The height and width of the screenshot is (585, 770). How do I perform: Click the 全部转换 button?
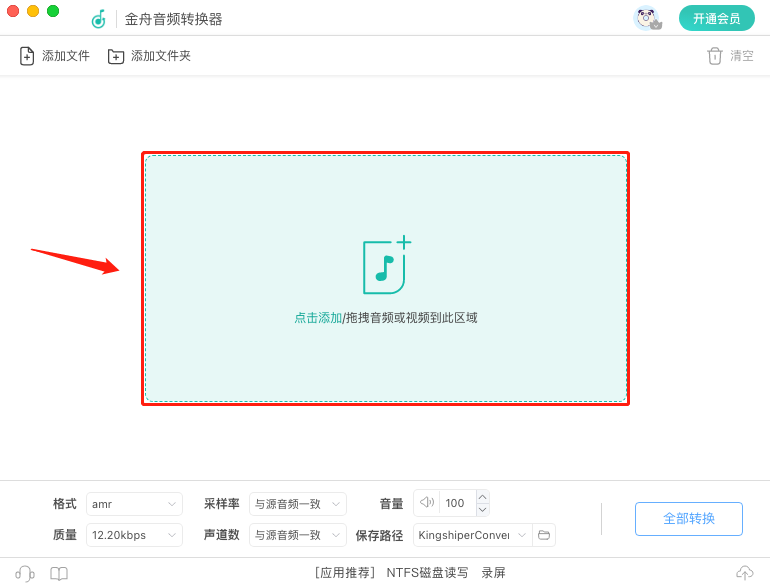(x=688, y=519)
